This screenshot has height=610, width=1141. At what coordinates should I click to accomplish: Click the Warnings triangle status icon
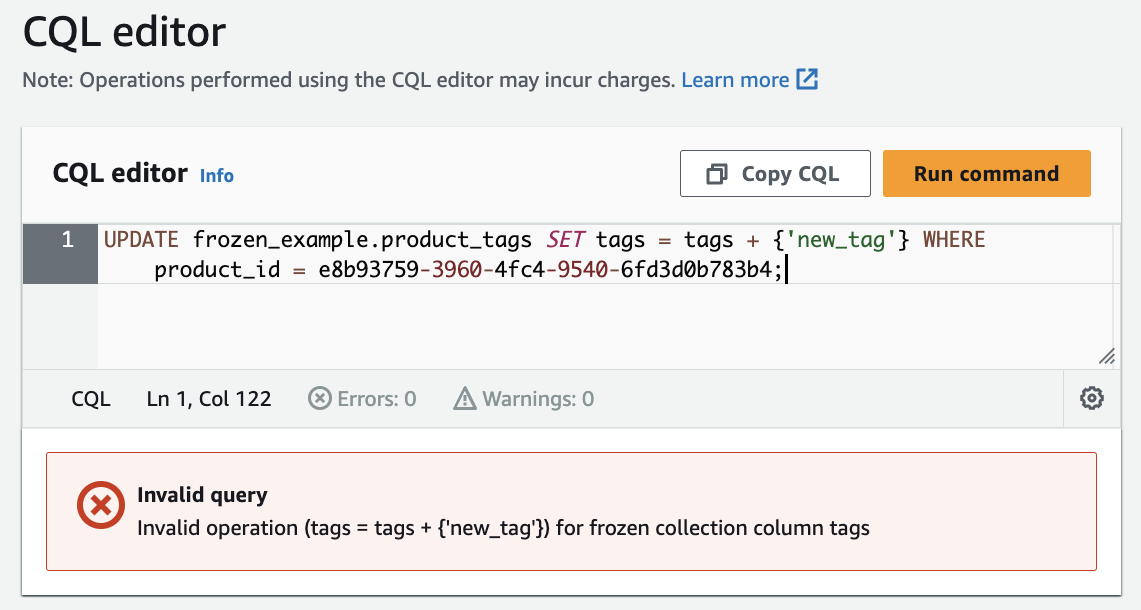pos(465,399)
